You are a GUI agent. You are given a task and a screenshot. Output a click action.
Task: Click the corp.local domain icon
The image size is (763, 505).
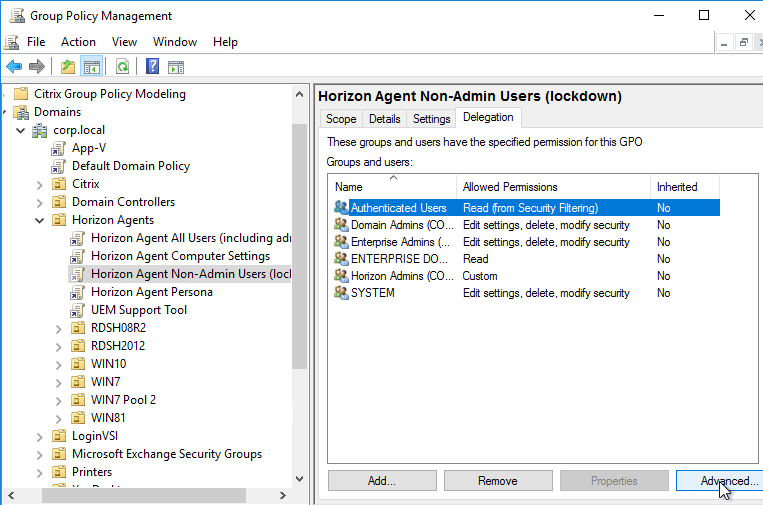point(39,130)
